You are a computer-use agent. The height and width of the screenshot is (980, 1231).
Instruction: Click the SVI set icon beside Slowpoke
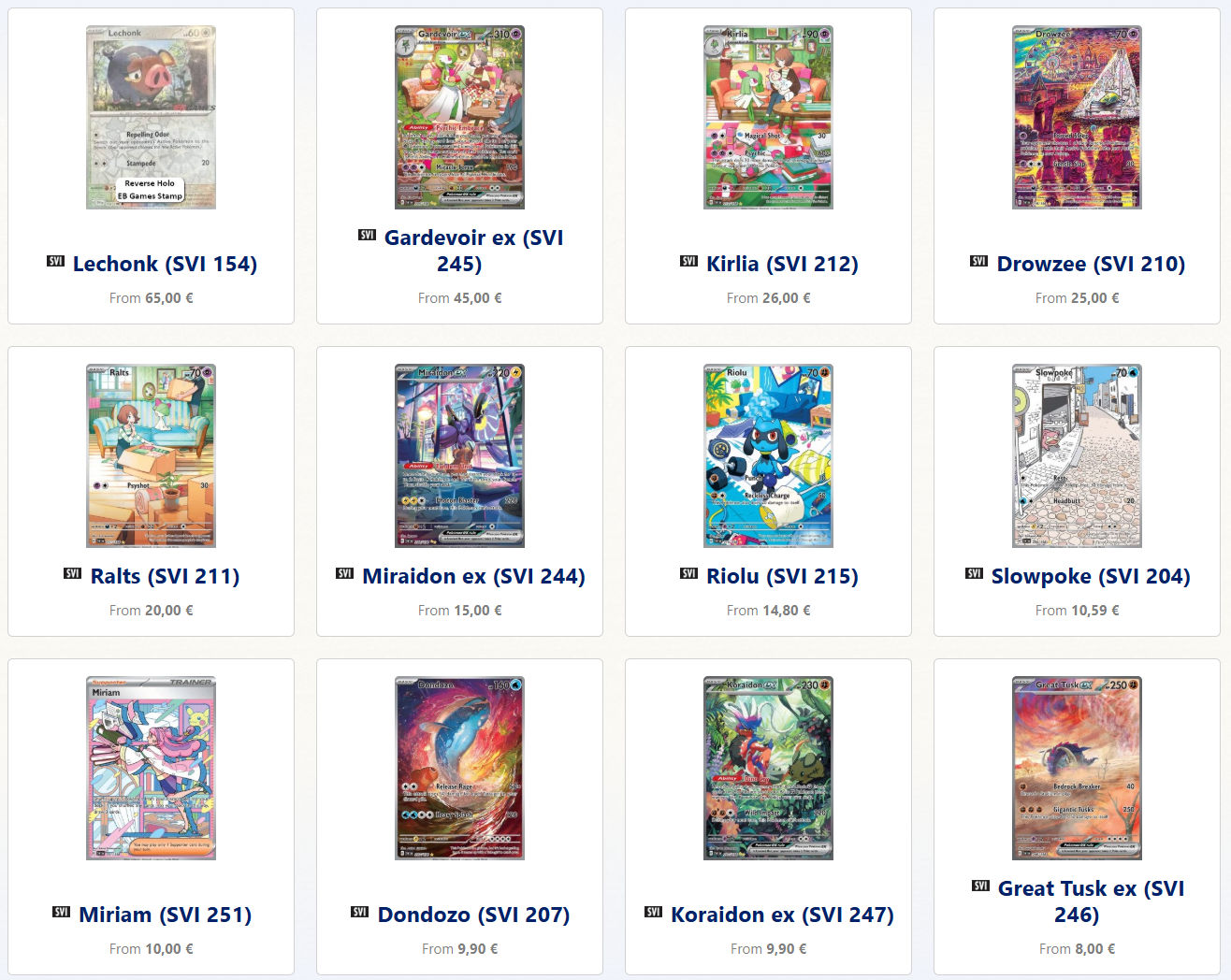point(974,573)
